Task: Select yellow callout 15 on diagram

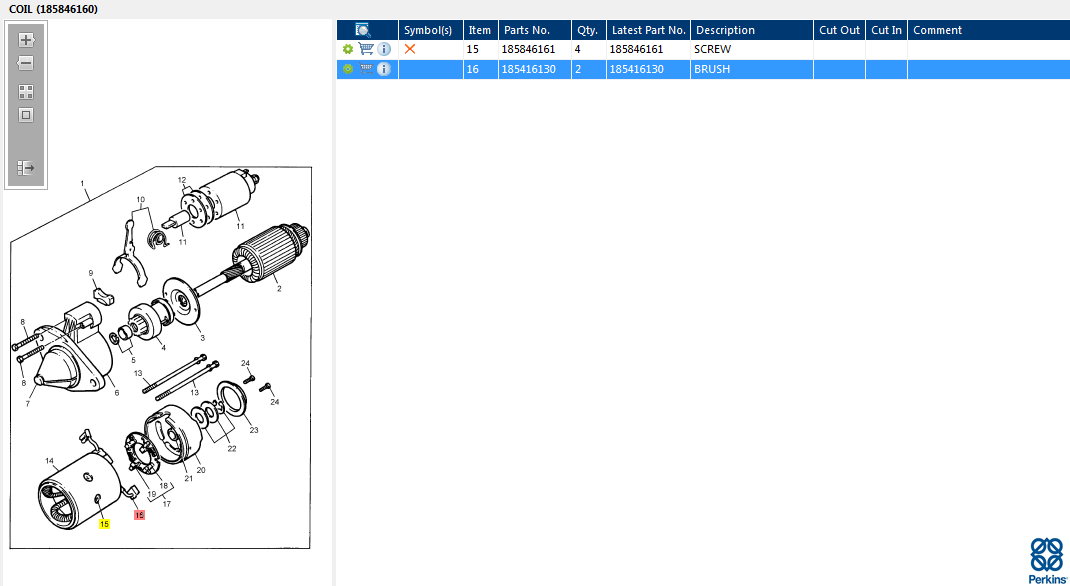Action: [x=104, y=524]
